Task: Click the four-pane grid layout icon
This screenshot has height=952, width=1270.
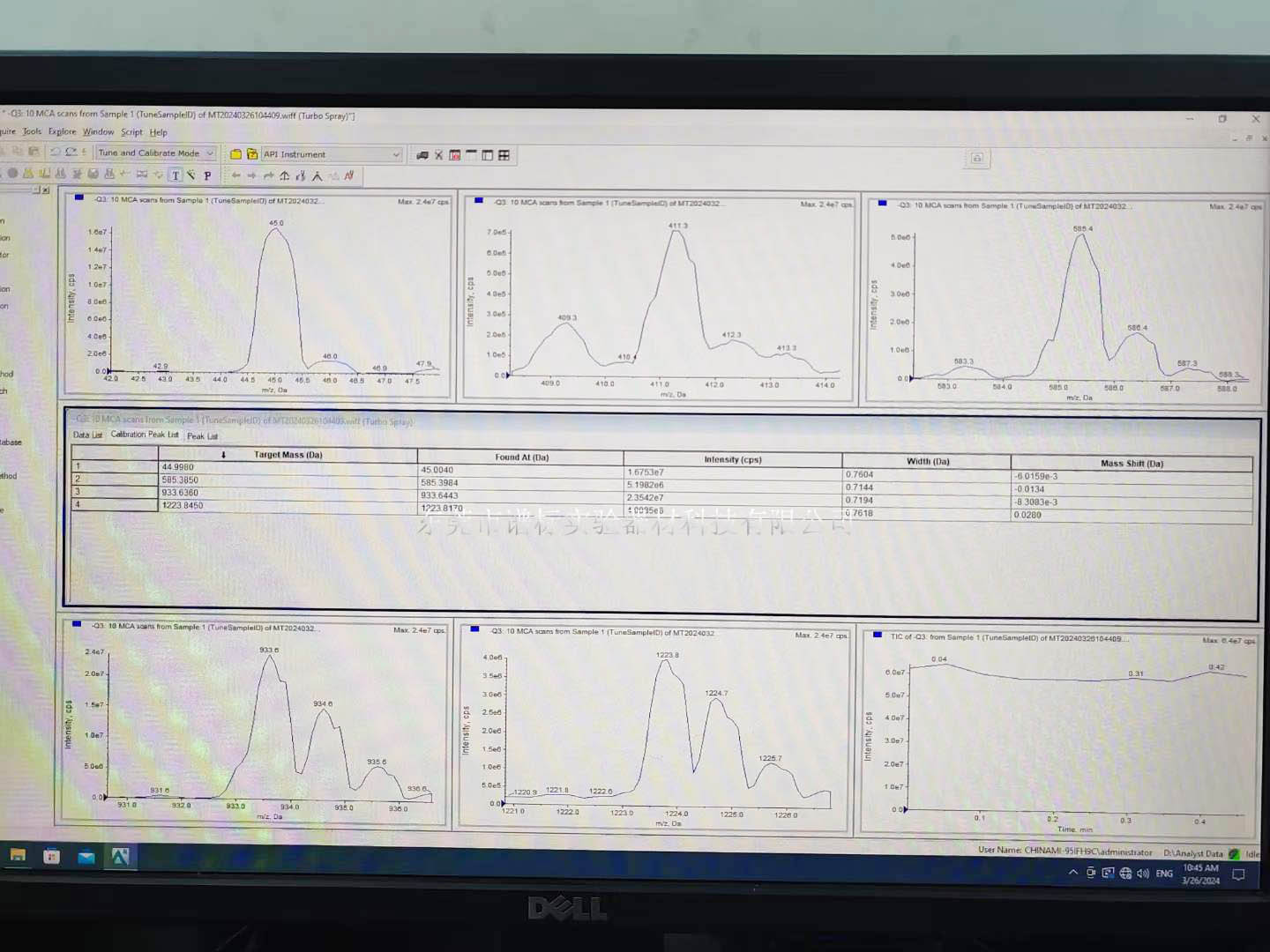Action: [504, 155]
